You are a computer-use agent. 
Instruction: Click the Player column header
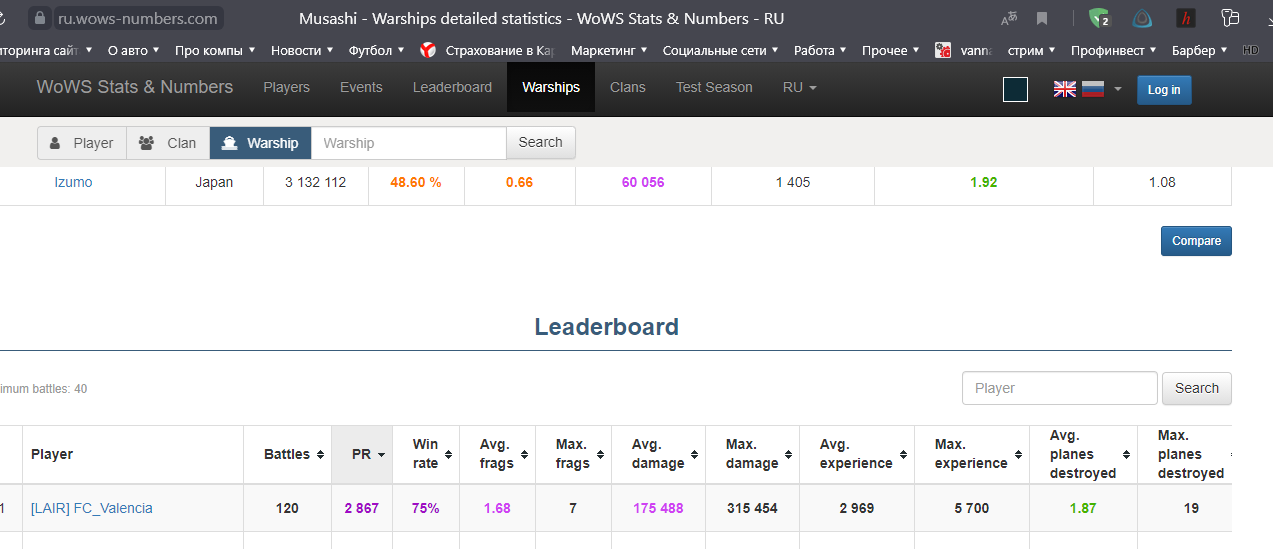[133, 454]
